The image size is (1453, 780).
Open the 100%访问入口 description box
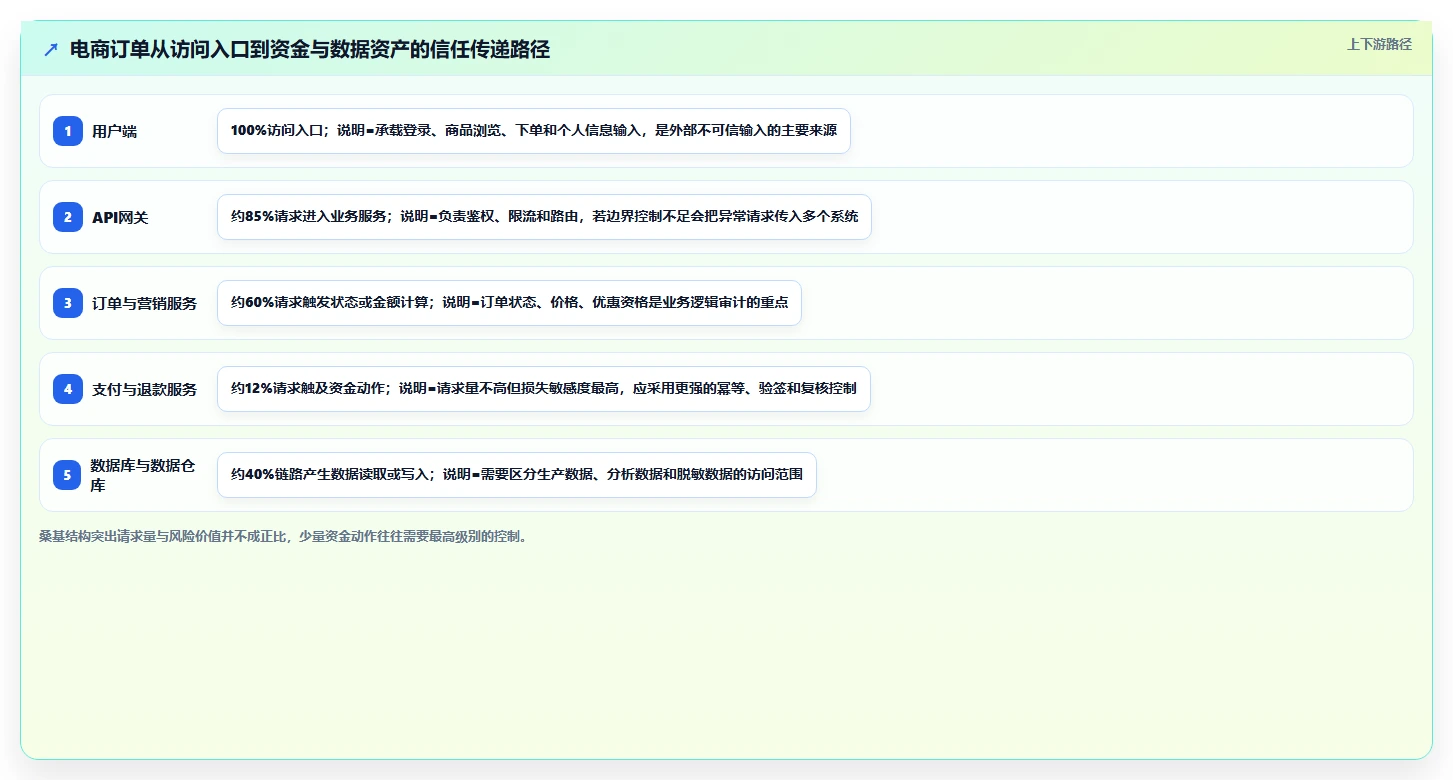(x=534, y=131)
